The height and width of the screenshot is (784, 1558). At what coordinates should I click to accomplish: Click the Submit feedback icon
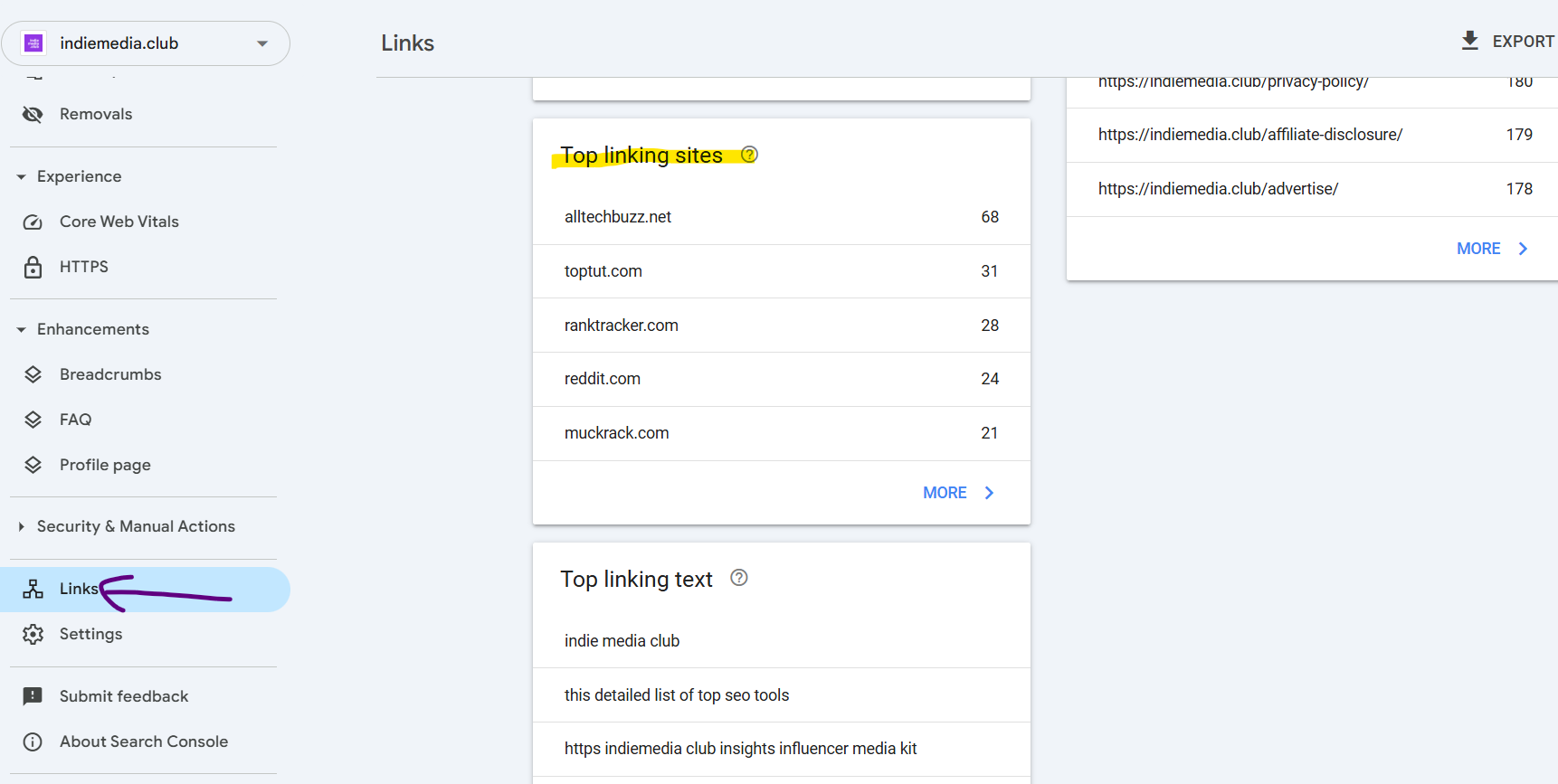pos(33,696)
